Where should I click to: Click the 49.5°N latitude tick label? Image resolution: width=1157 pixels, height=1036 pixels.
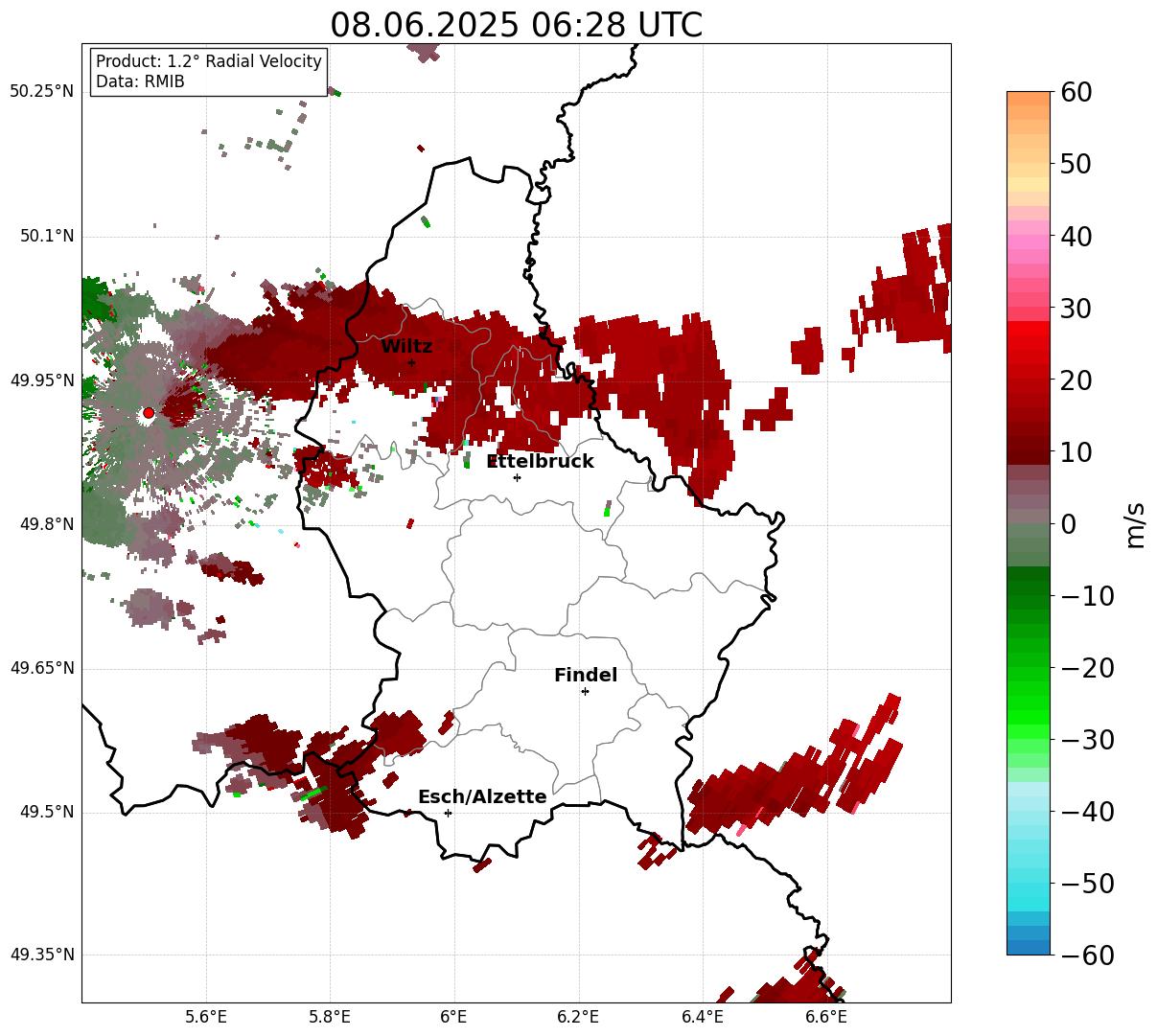[x=46, y=812]
